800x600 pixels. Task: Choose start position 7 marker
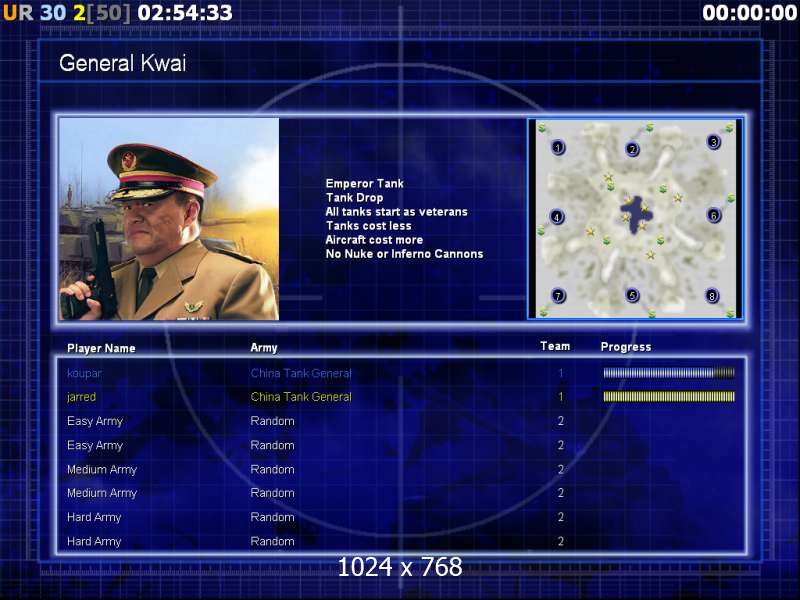click(558, 296)
